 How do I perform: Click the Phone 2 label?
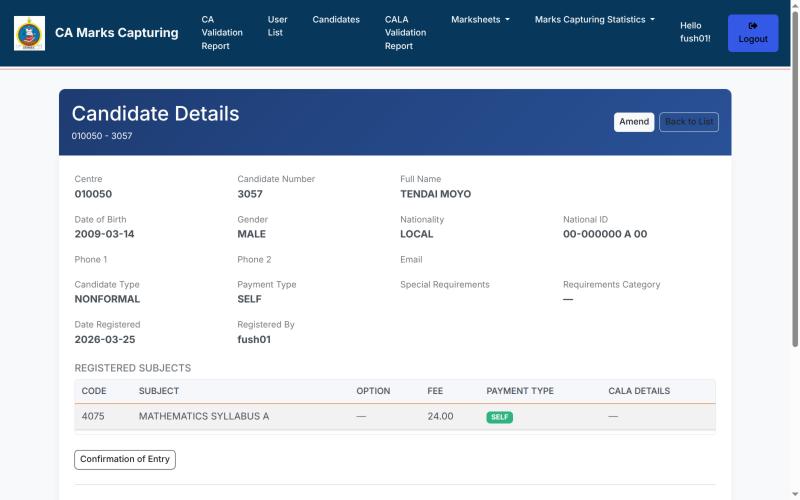[x=254, y=259]
